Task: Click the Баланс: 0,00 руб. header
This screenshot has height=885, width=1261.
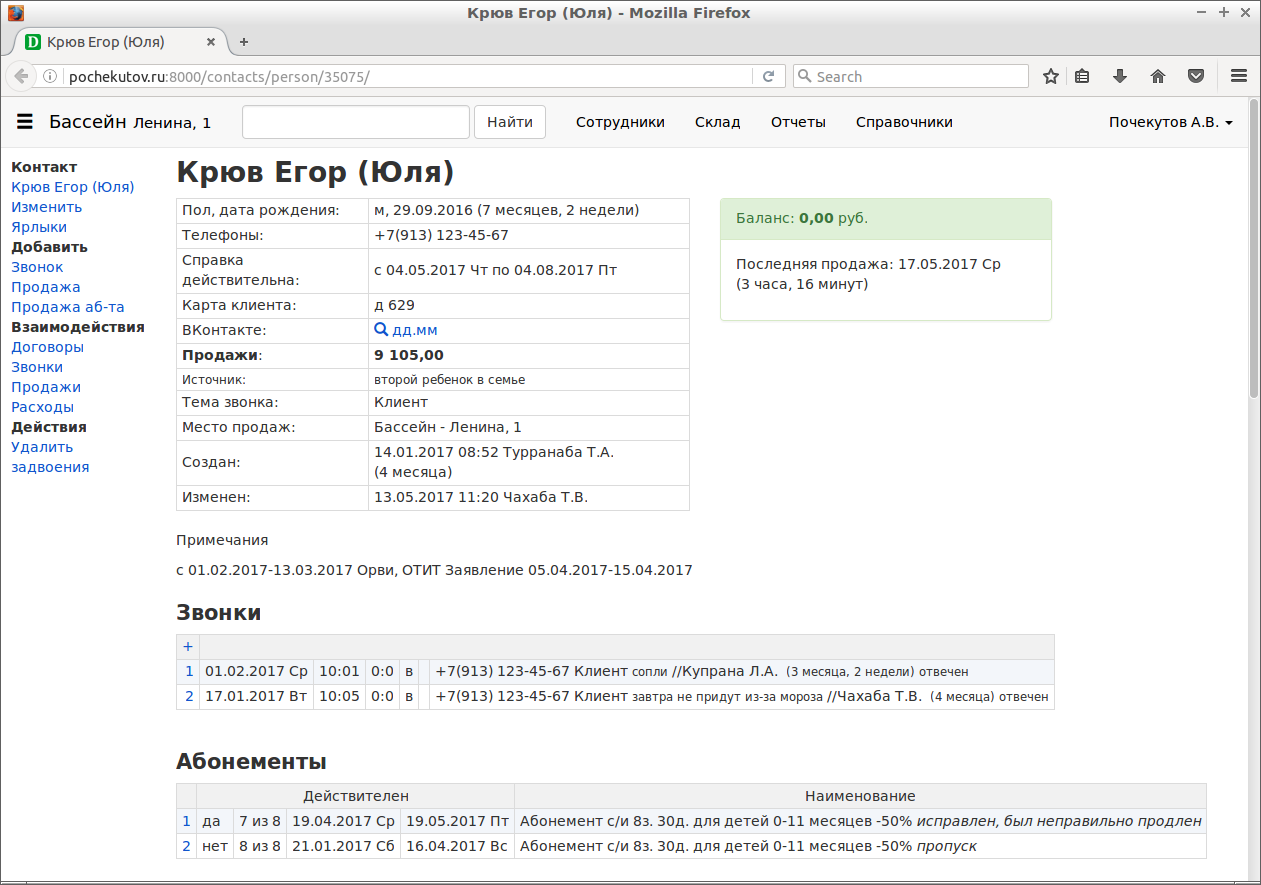Action: point(886,218)
